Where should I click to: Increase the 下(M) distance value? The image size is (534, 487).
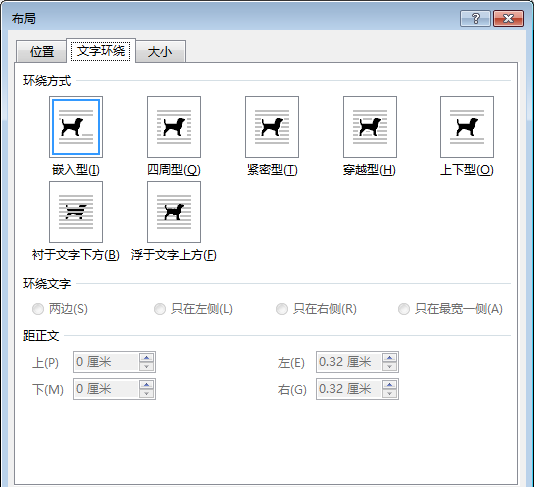[x=147, y=384]
